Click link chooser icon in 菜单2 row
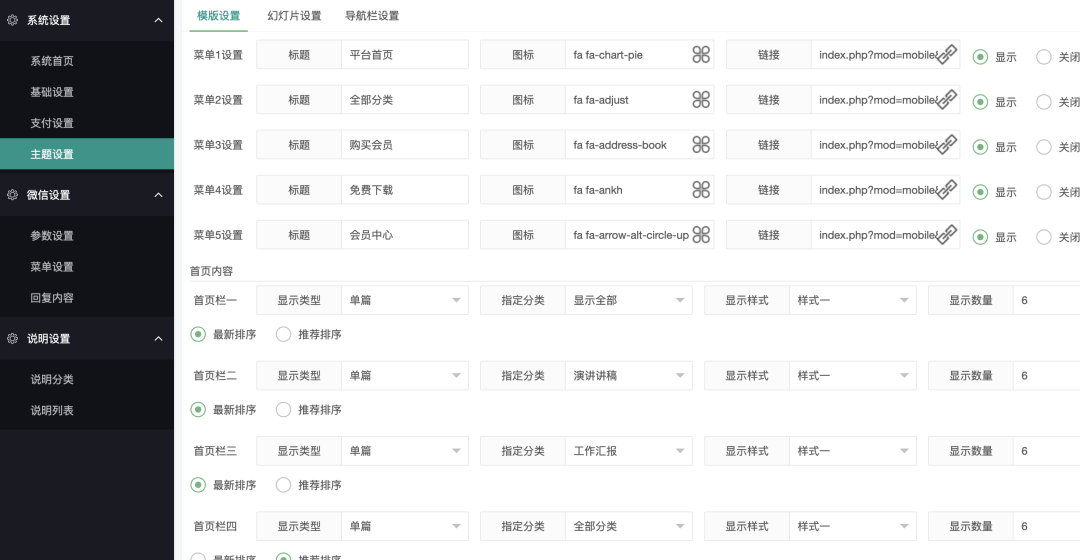The image size is (1080, 560). click(x=946, y=100)
